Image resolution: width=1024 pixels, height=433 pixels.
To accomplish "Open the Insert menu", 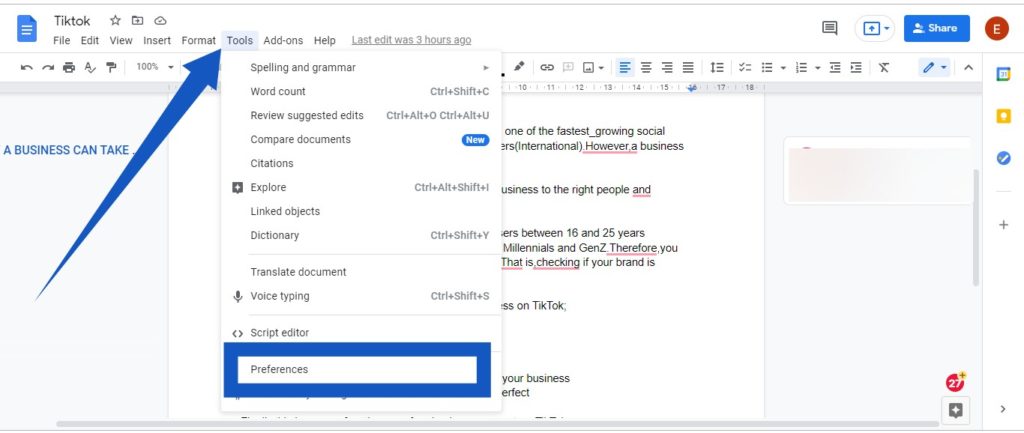I will (x=157, y=40).
